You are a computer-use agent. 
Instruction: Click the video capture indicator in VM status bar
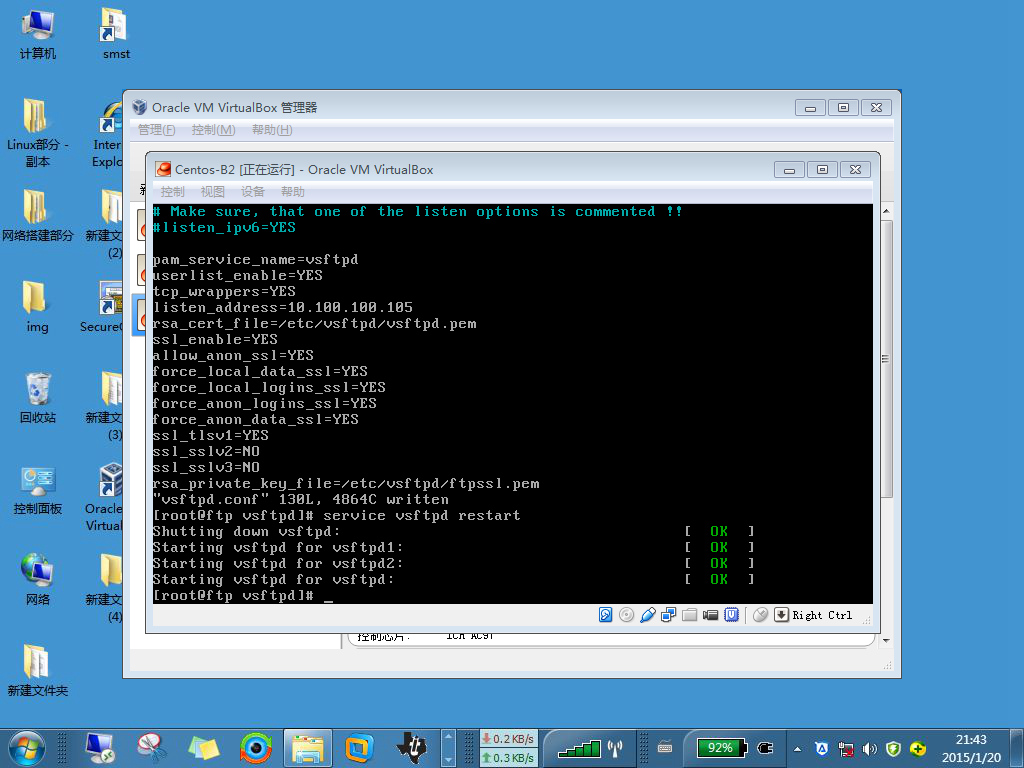711,615
